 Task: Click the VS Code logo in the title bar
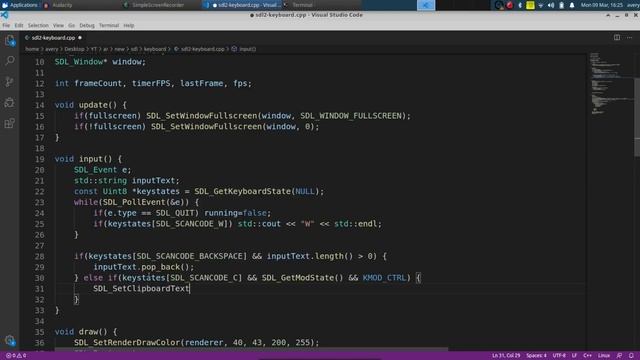[4, 15]
